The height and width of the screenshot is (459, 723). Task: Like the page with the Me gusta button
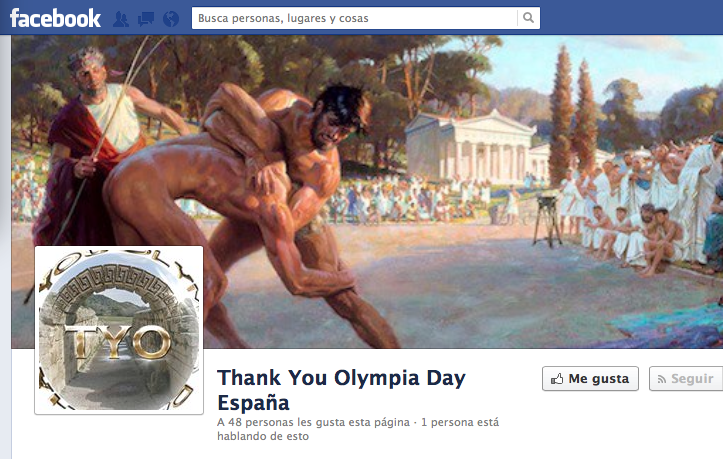(590, 379)
